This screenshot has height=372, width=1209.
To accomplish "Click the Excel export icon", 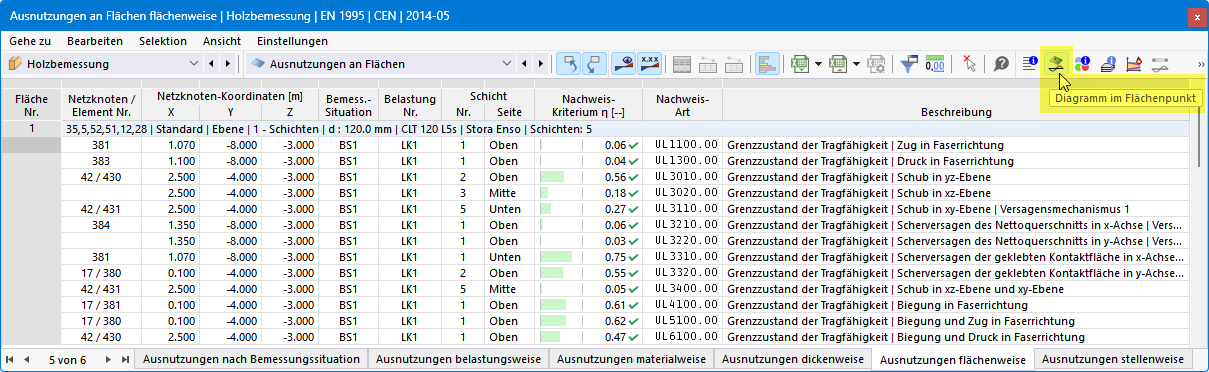I will click(x=800, y=63).
